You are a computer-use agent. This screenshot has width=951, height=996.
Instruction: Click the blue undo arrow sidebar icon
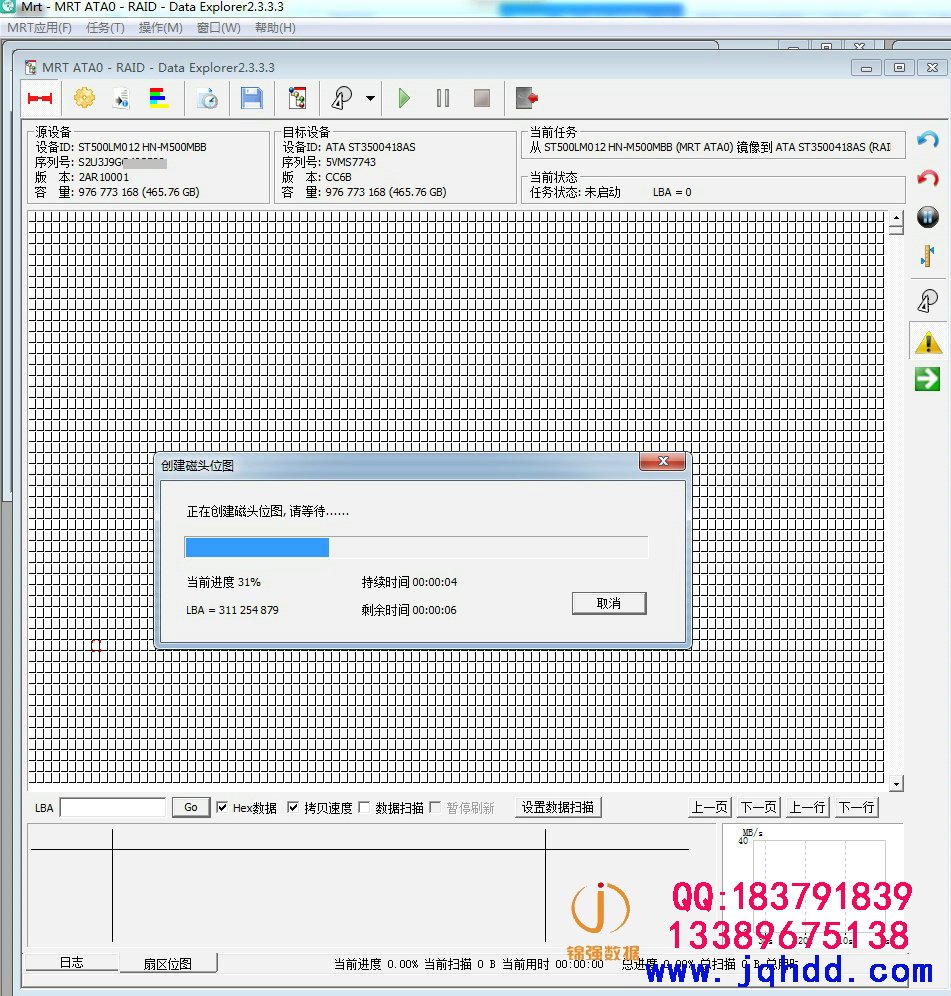coord(927,140)
